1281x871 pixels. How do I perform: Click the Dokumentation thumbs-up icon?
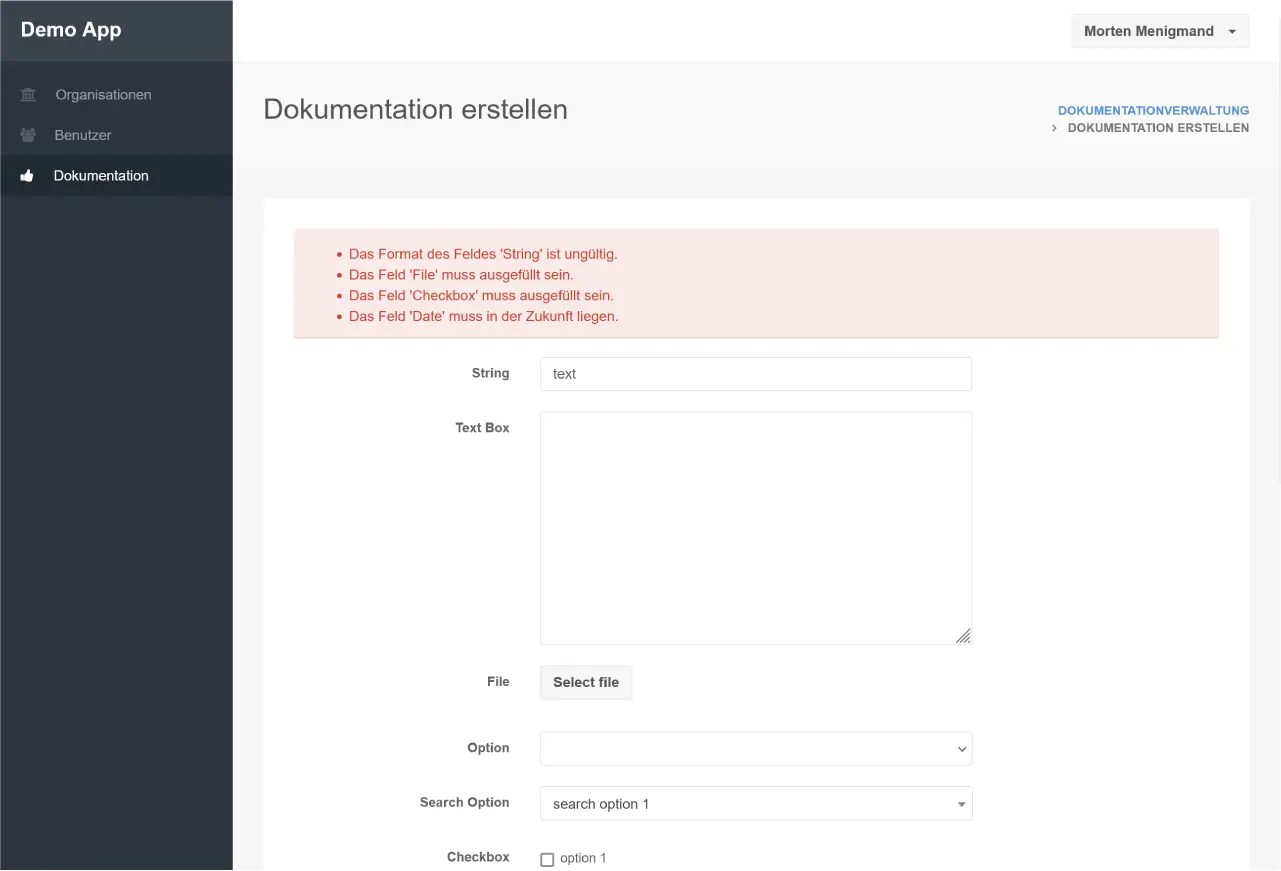click(28, 176)
